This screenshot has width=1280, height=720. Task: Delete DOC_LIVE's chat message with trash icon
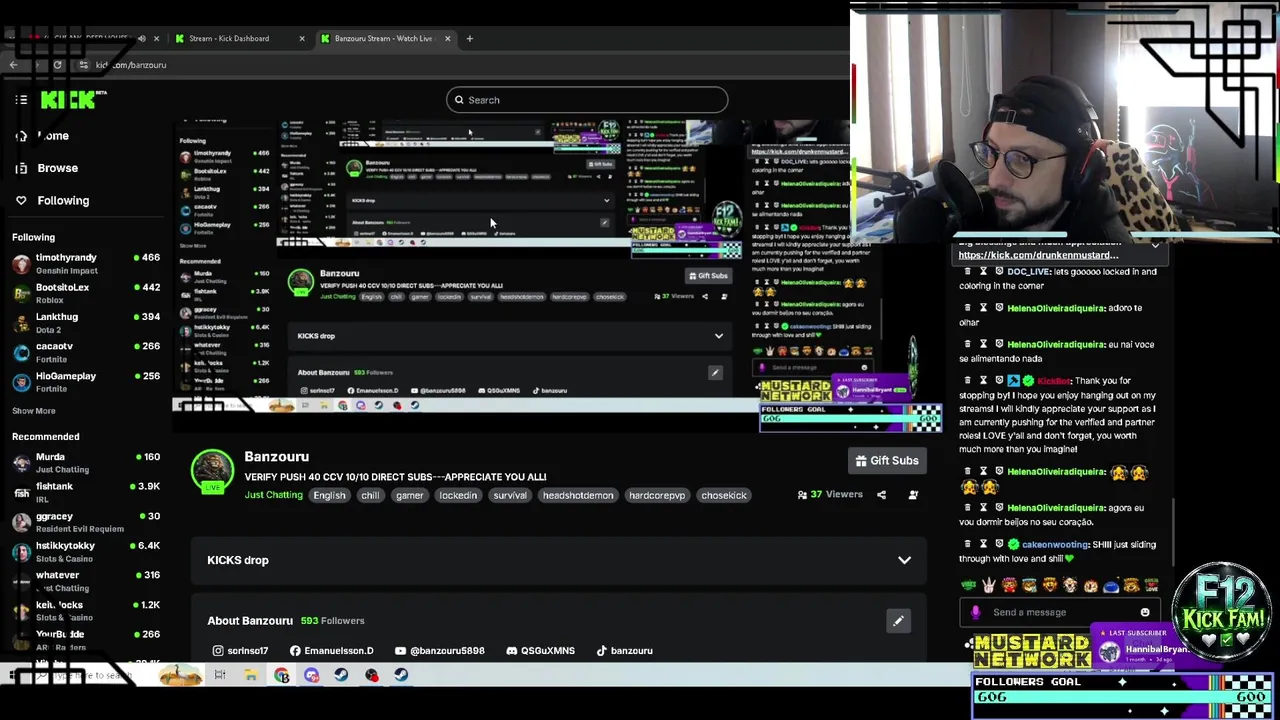coord(967,271)
